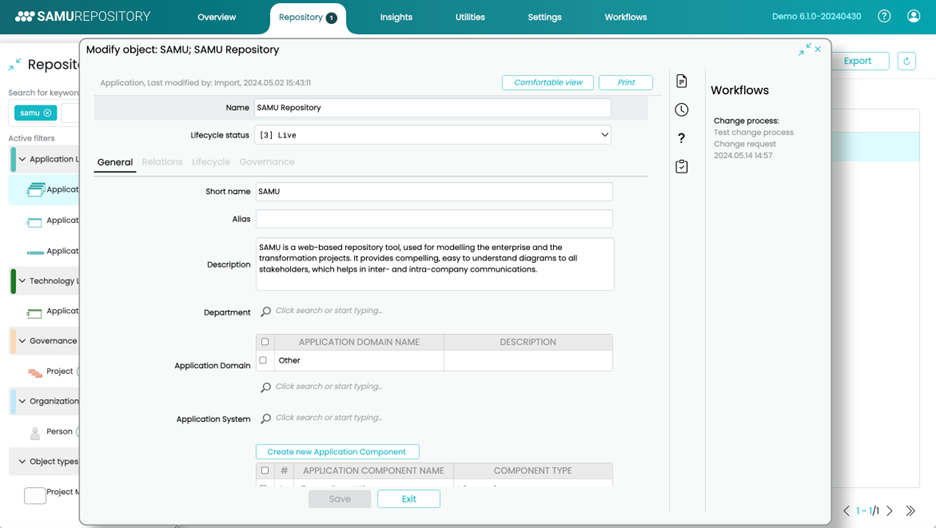Screen dimensions: 936x528
Task: Click the Department search magnifier icon
Action: click(x=266, y=311)
